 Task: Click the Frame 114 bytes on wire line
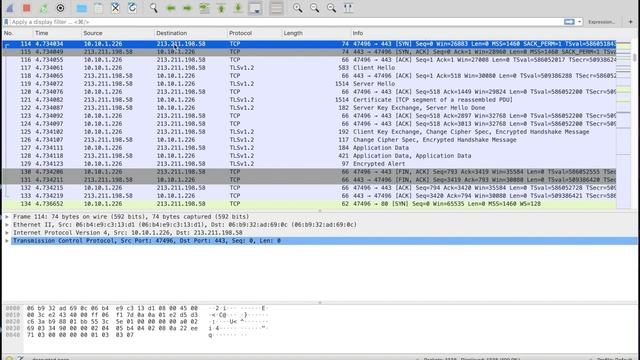(131, 217)
